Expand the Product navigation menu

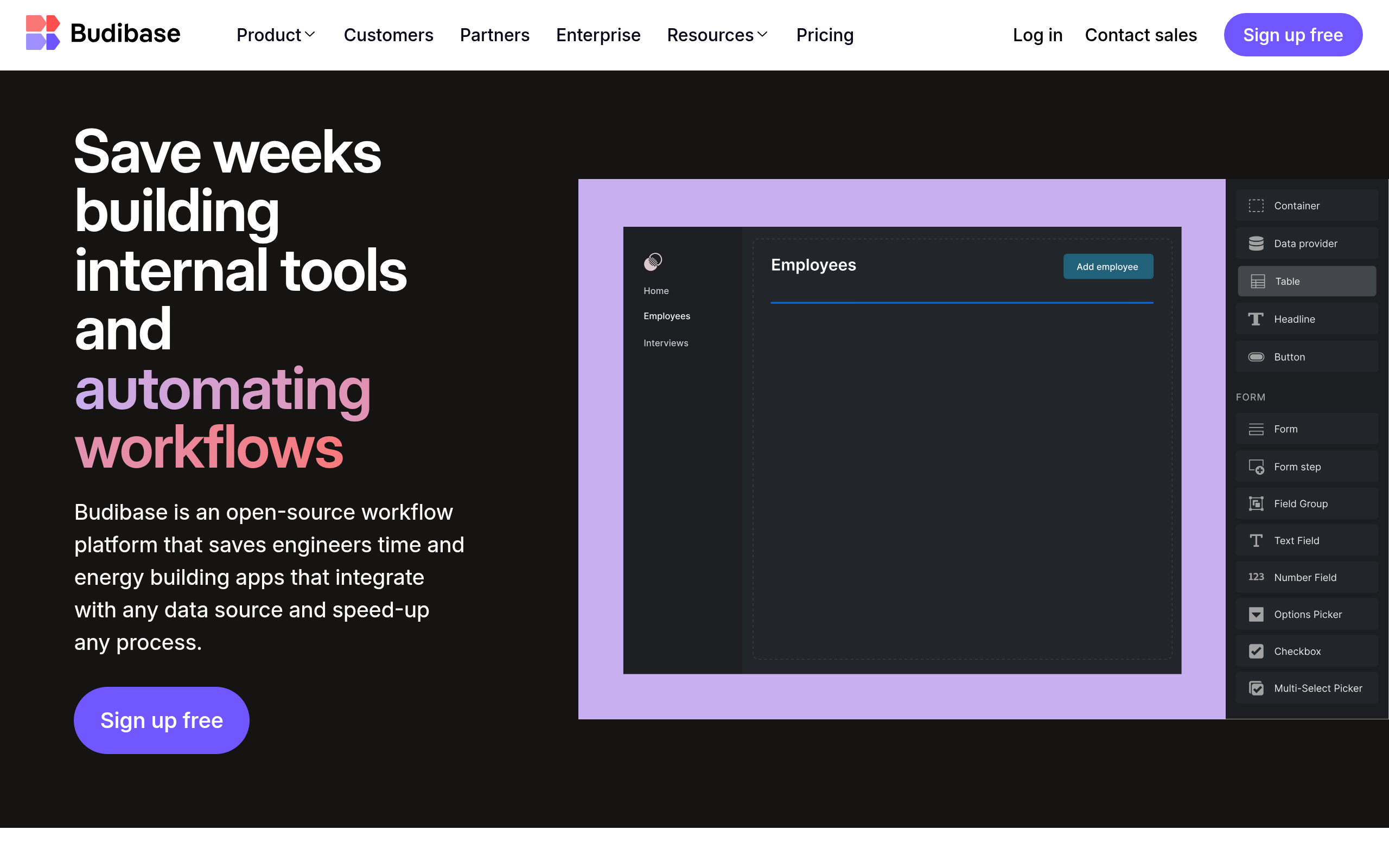pos(276,34)
